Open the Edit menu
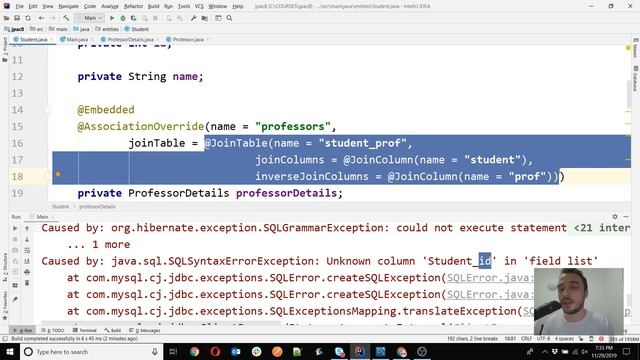The width and height of the screenshot is (640, 360). tap(33, 7)
